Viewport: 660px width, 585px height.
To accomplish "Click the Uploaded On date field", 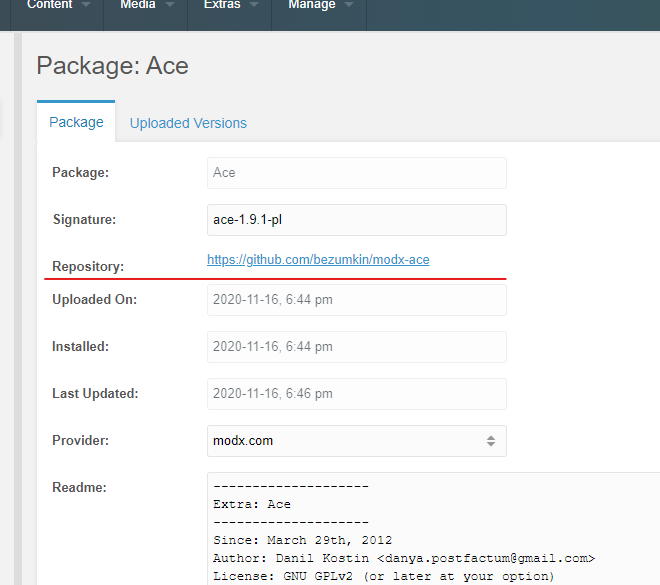I will point(357,300).
